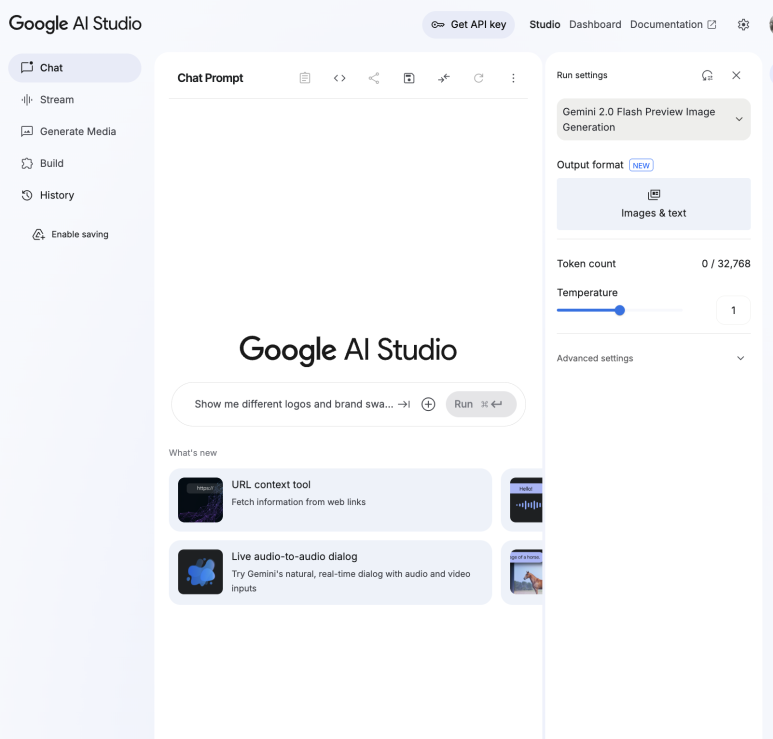773x739 pixels.
Task: Click the Enable saving cloud icon
Action: click(38, 235)
